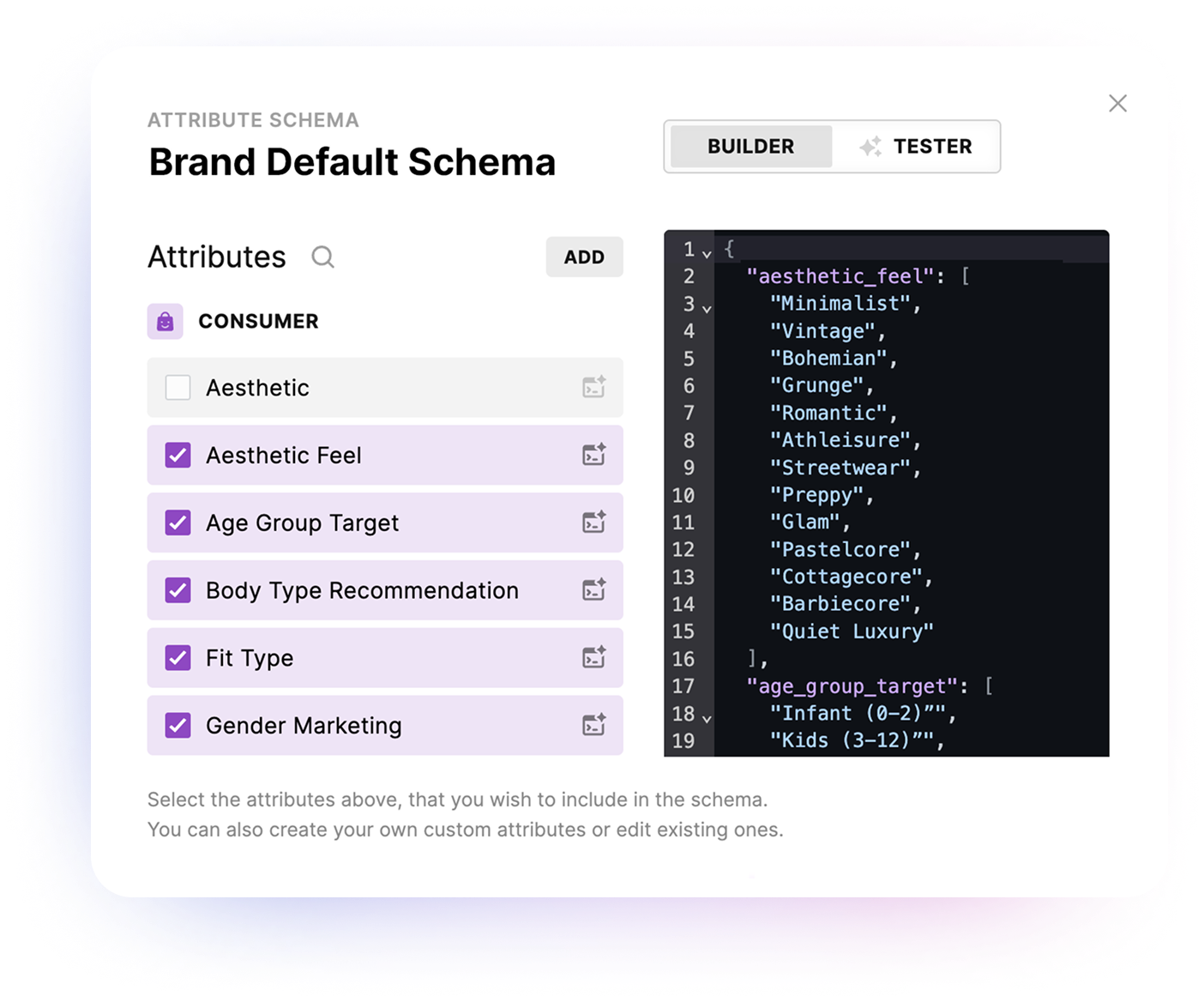Viewport: 1204px width, 1002px height.
Task: Click the search icon beside Attributes
Action: (322, 257)
